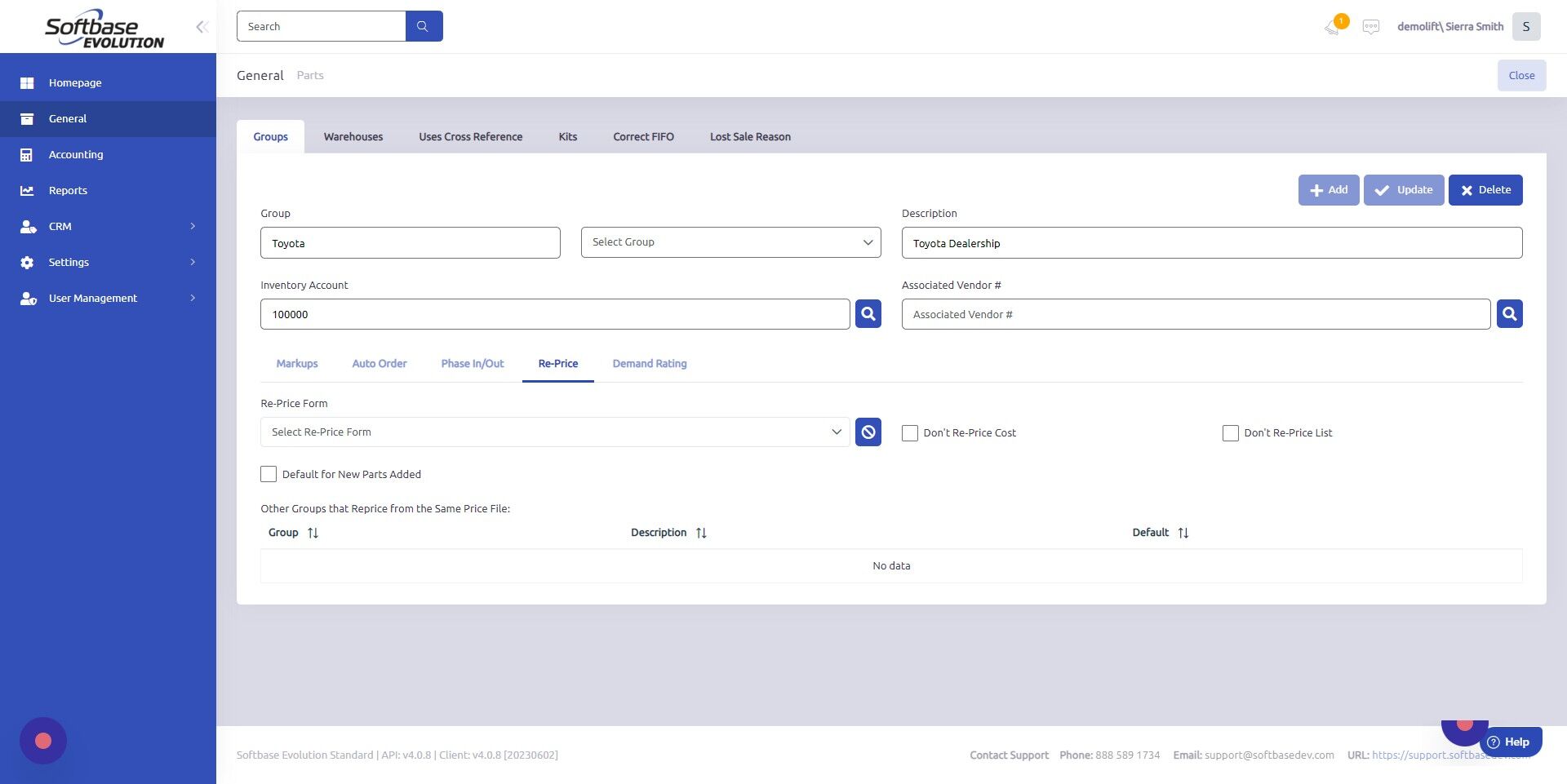This screenshot has height=784, width=1567.
Task: Search for an Inventory Account with the magnifier
Action: point(868,313)
